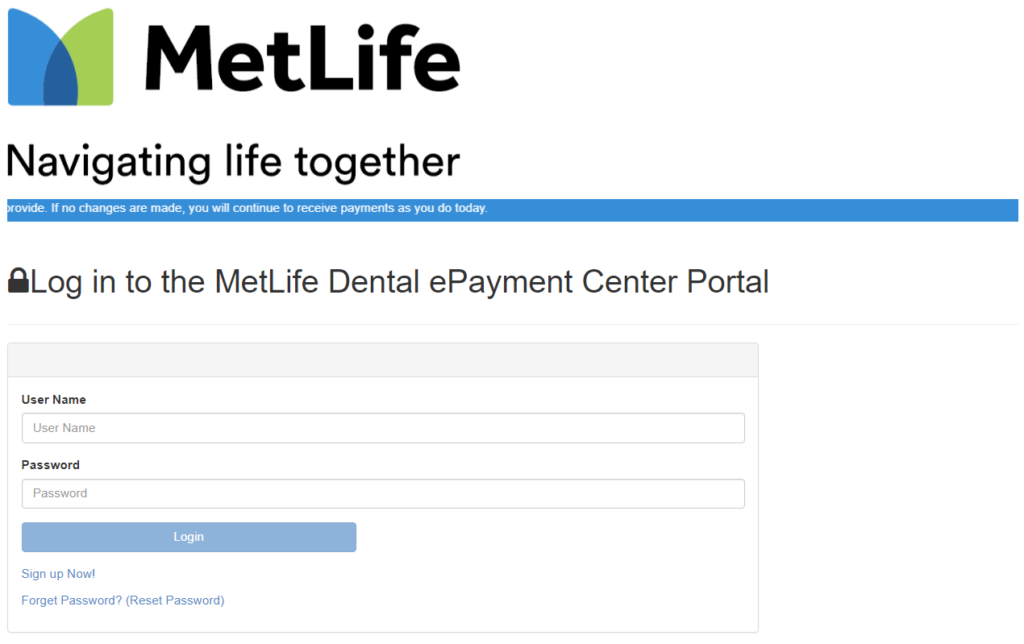The height and width of the screenshot is (644, 1024).
Task: Focus the Password input field
Action: tap(383, 493)
